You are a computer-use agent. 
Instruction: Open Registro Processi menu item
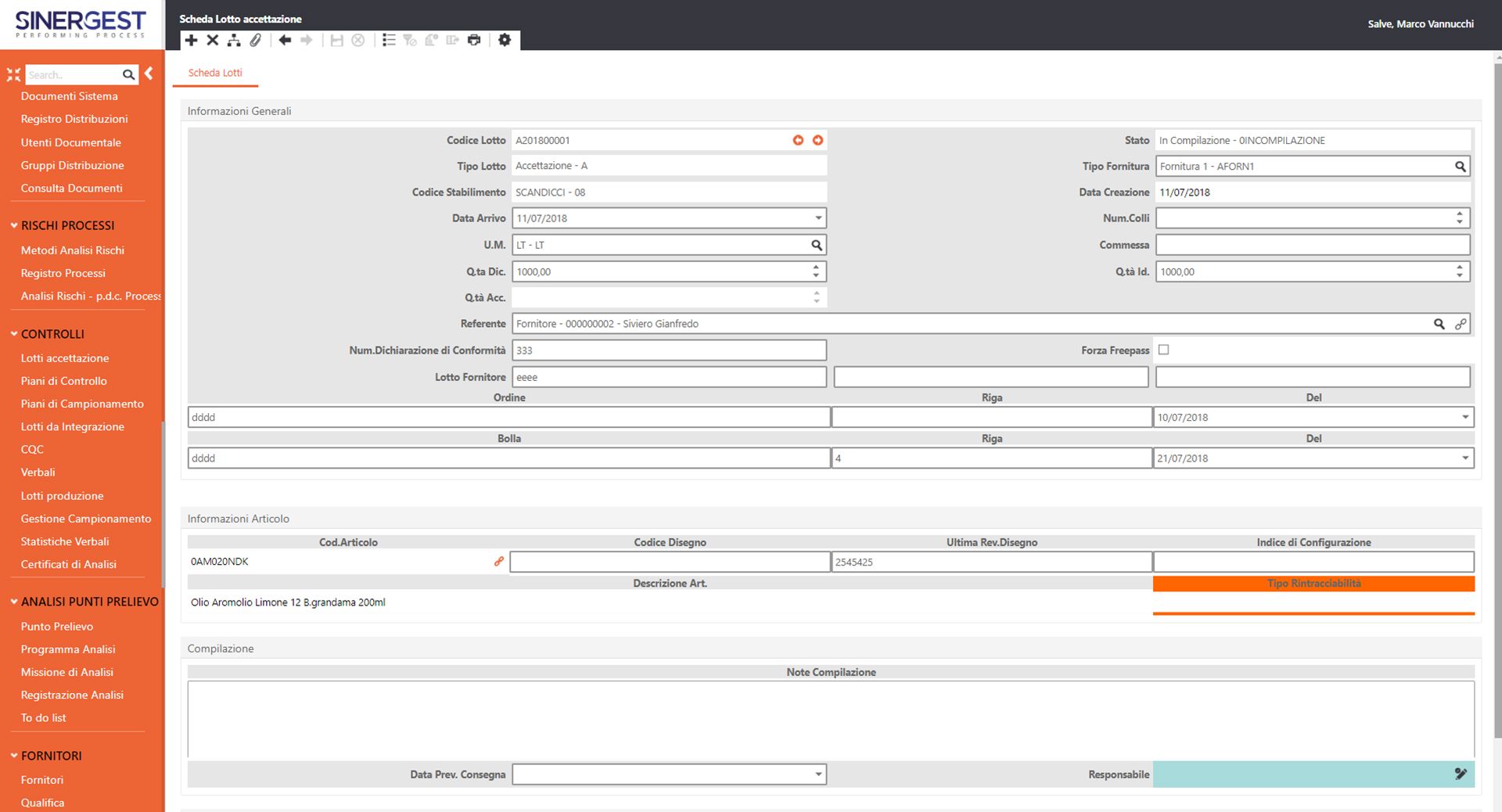point(63,273)
